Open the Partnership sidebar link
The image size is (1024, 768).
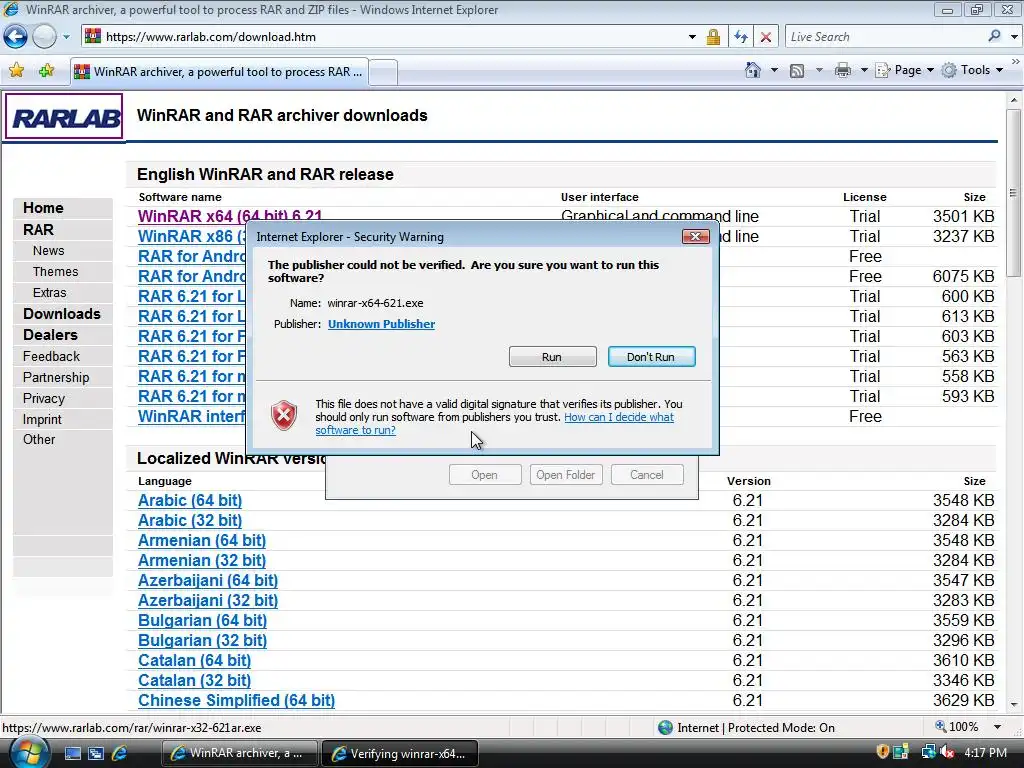(x=56, y=377)
